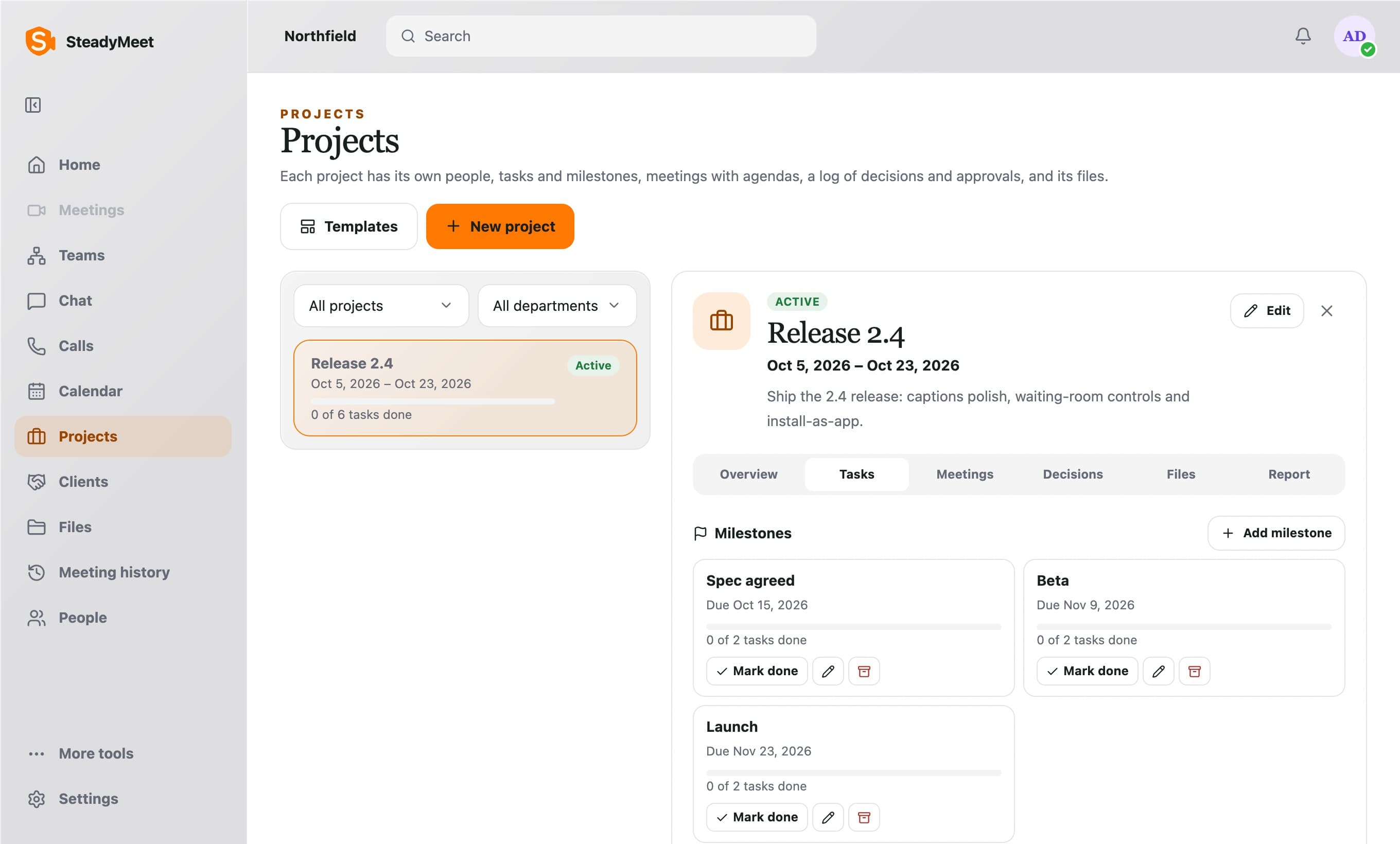
Task: Click the Release 2.4 card progress bar
Action: pos(432,401)
